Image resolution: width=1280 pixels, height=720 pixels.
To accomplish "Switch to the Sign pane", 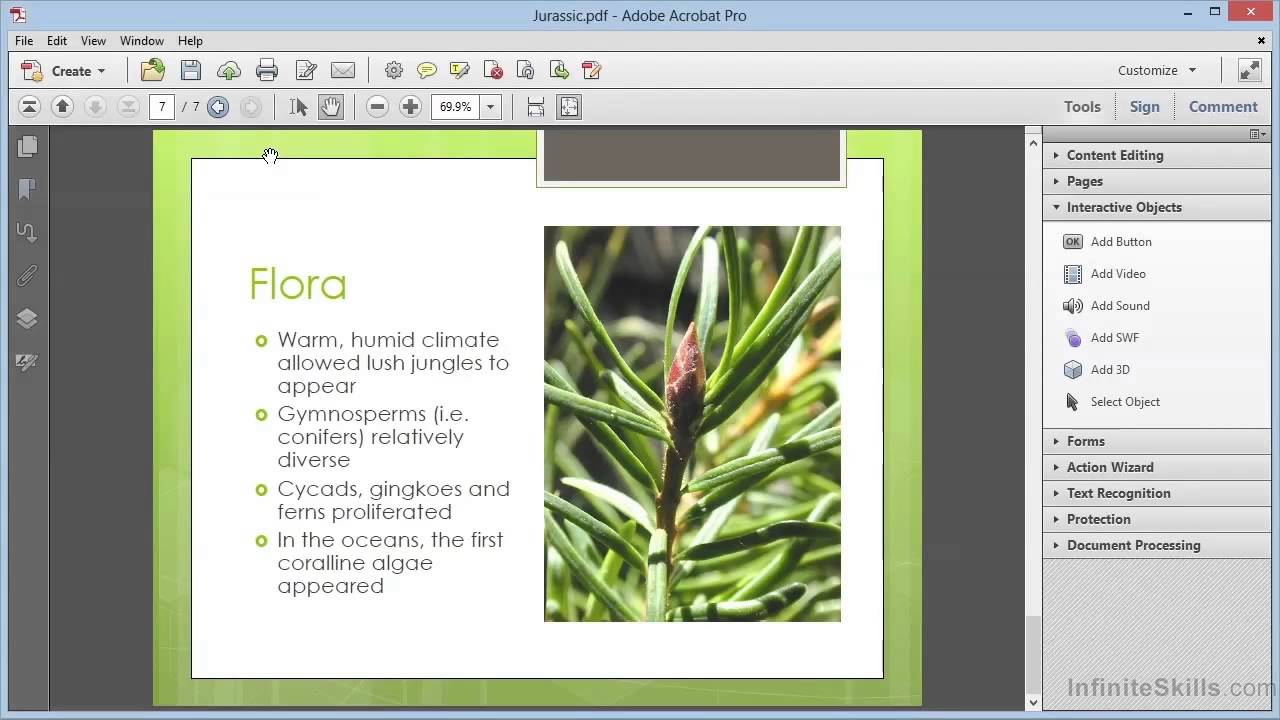I will pos(1145,106).
